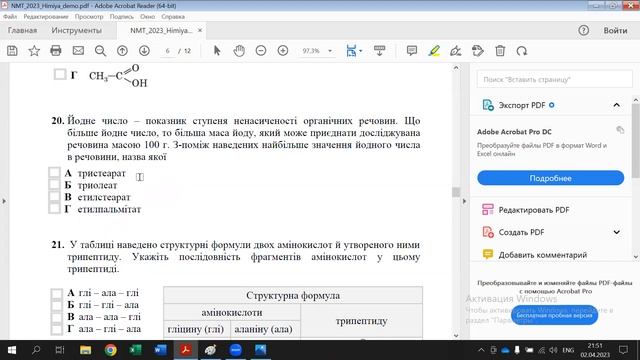This screenshot has height=360, width=640.
Task: Add a comment note icon
Action: [412, 51]
